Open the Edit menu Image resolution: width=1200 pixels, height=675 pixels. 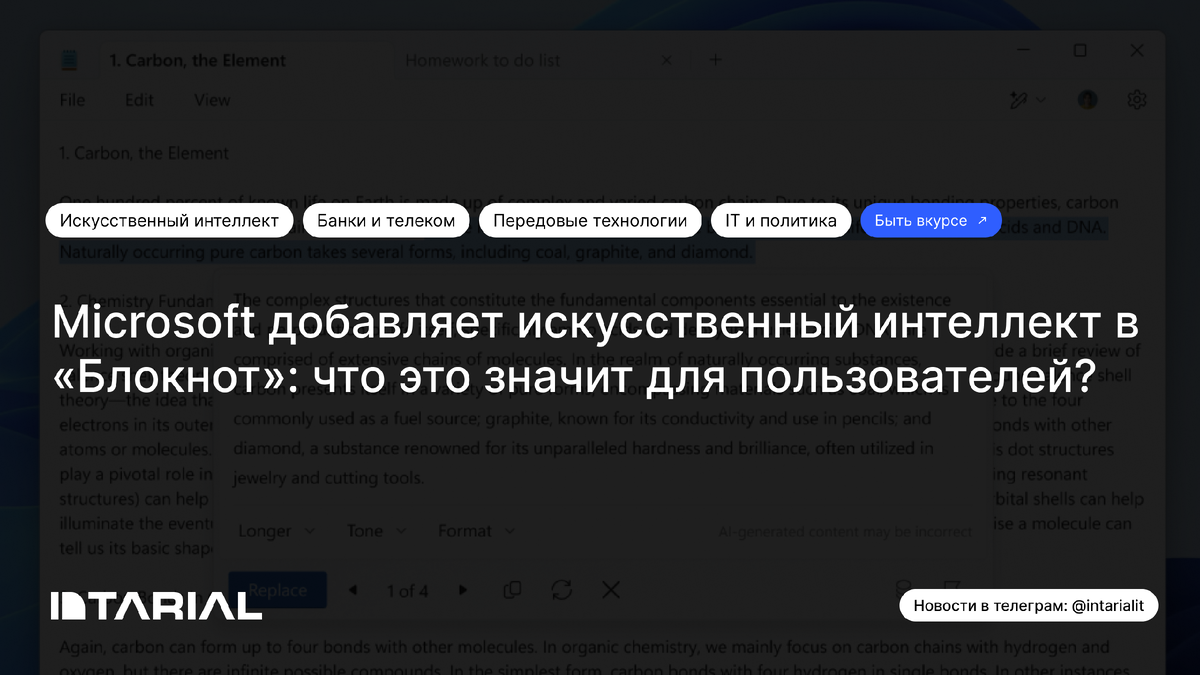click(139, 100)
